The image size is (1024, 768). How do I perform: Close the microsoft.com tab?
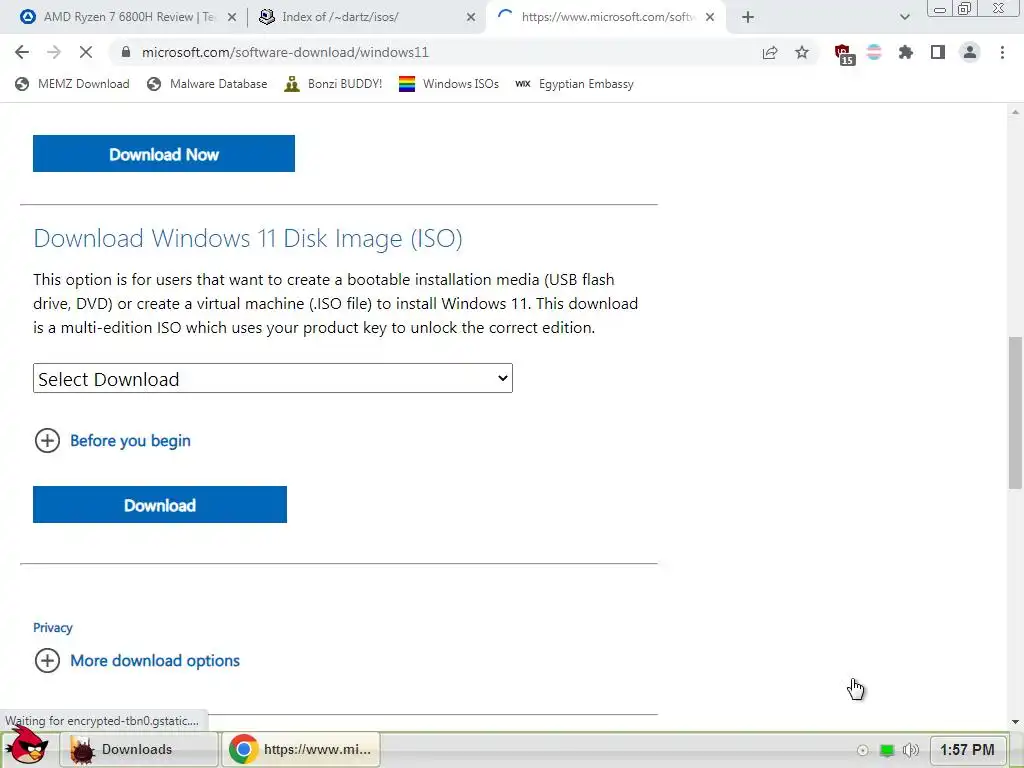(x=710, y=17)
